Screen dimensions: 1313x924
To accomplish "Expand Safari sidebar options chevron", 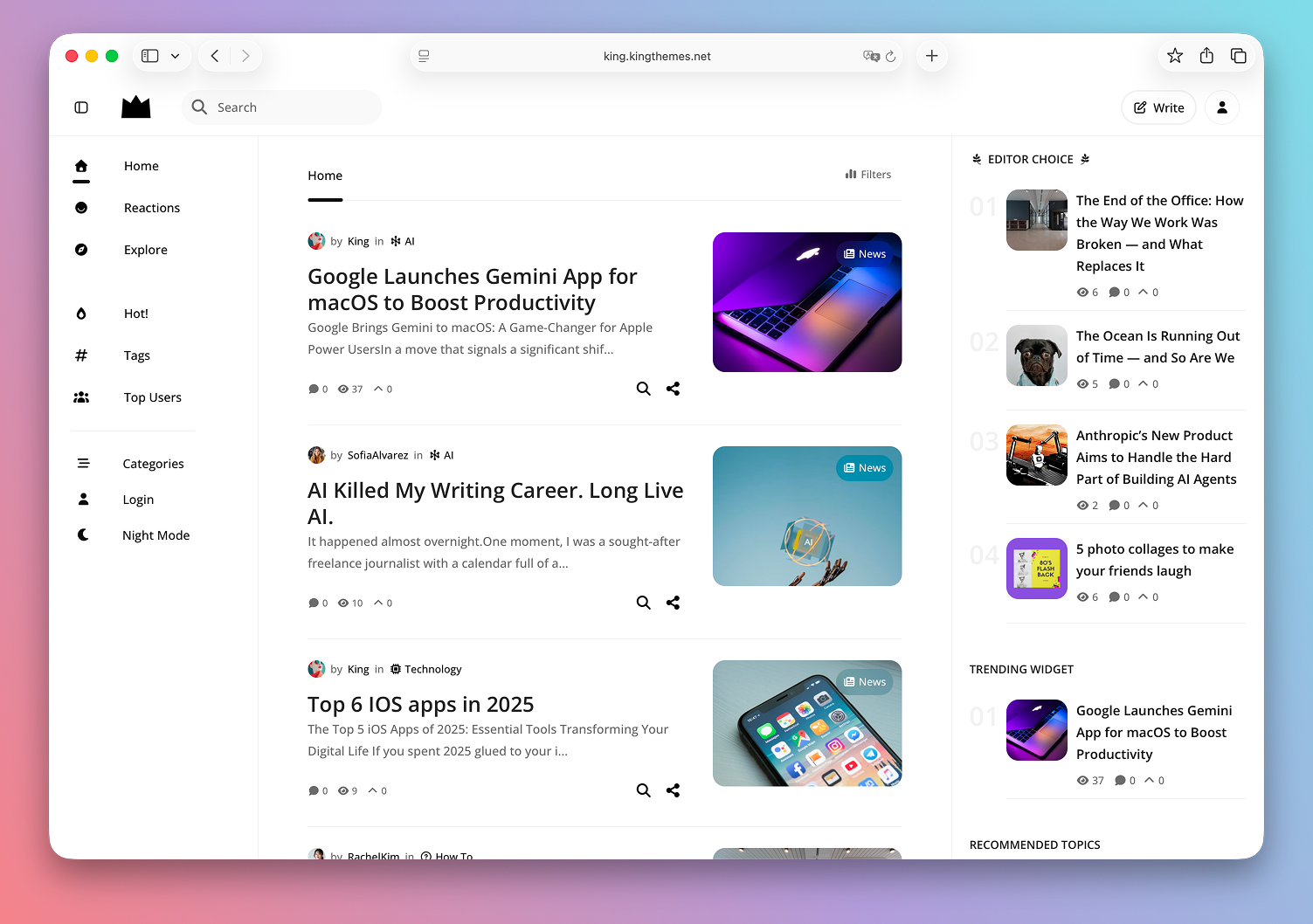I will coord(175,56).
